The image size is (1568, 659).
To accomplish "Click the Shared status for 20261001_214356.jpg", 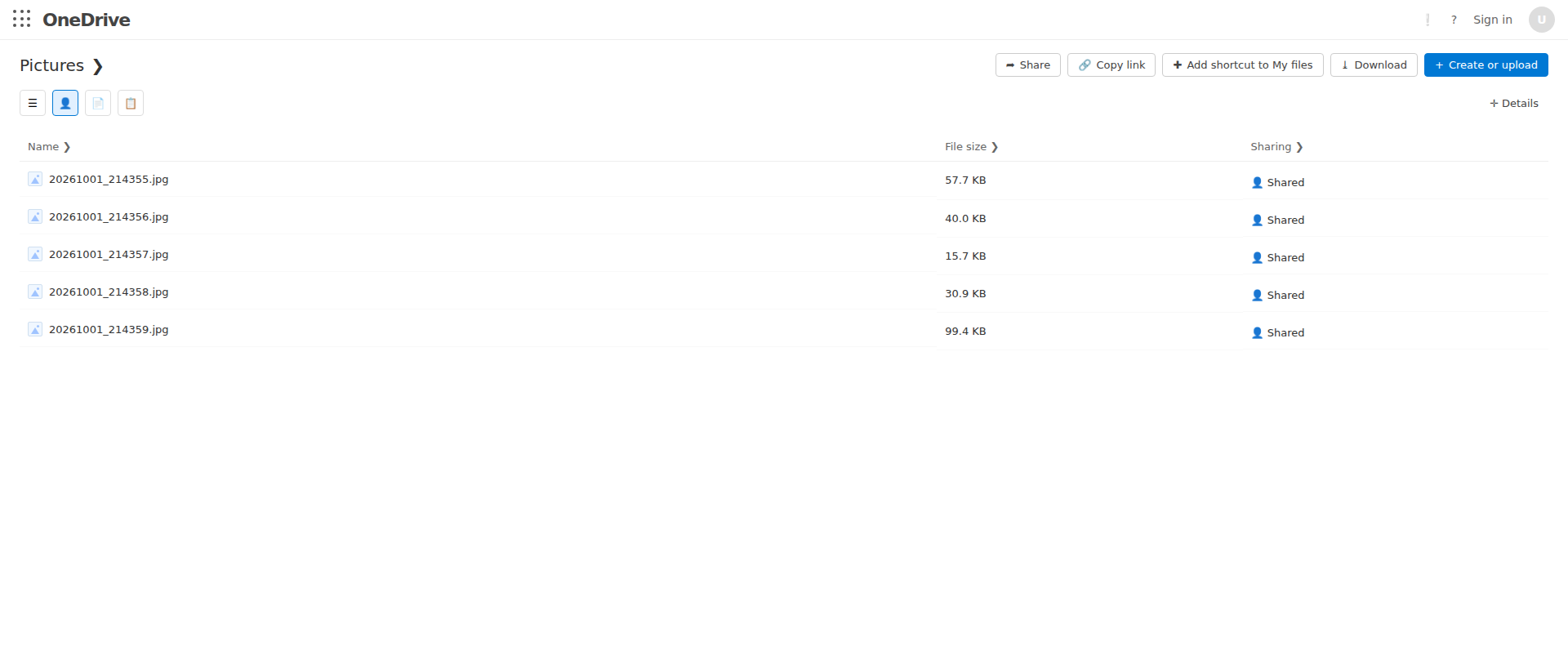I will pyautogui.click(x=1278, y=220).
